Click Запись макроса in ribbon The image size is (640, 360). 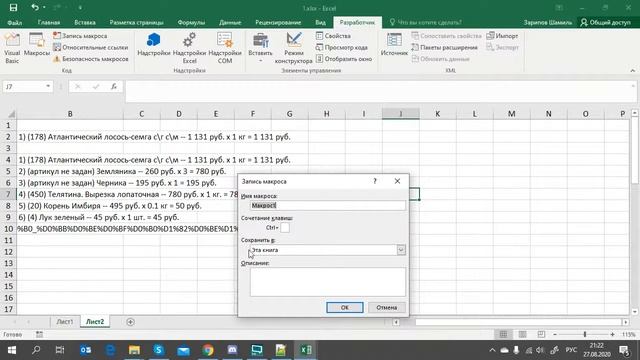coord(80,36)
